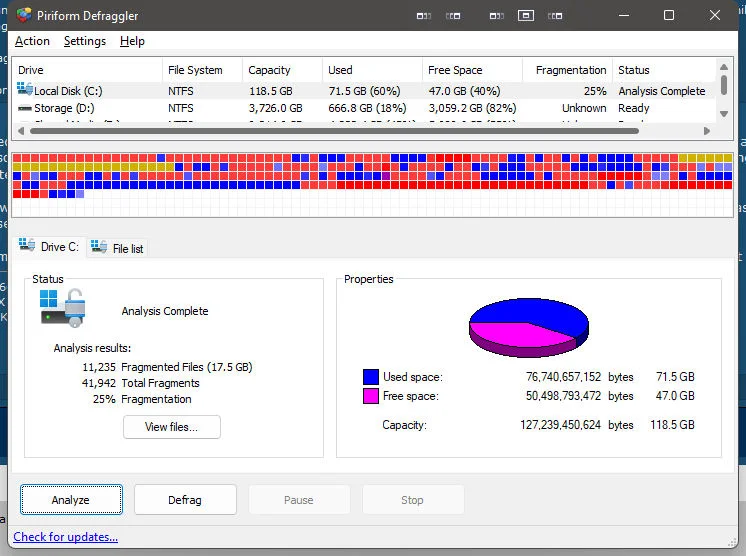Sort by the Status column header
The height and width of the screenshot is (556, 746).
point(664,70)
